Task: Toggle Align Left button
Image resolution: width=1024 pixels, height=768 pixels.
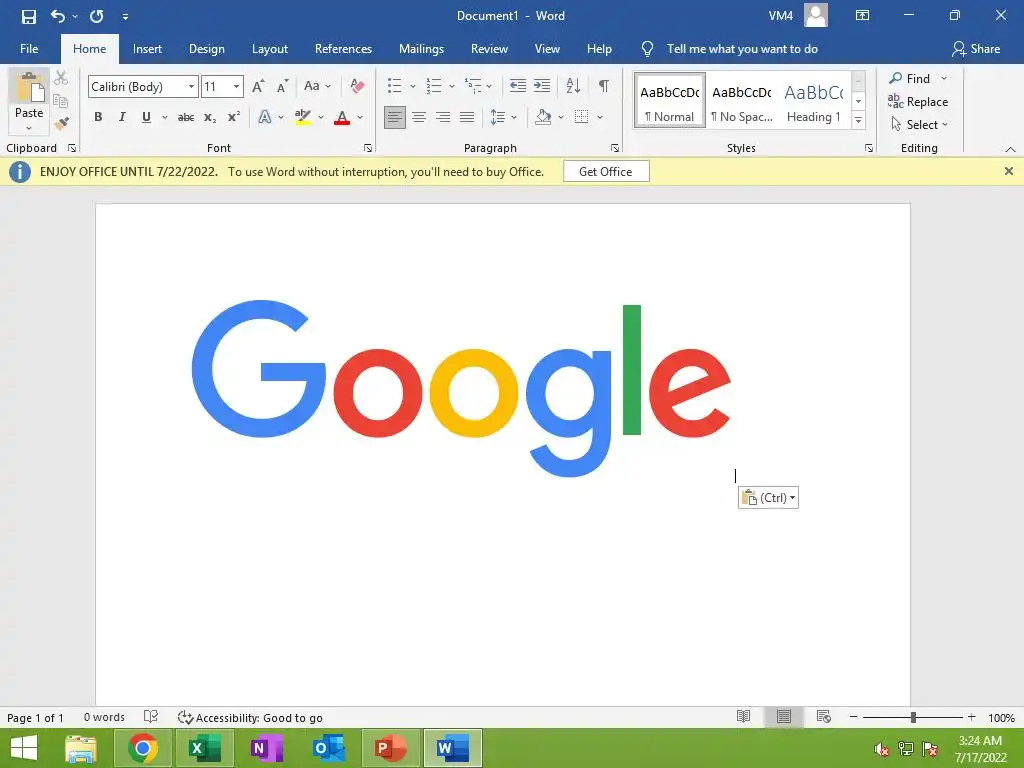Action: [x=394, y=118]
